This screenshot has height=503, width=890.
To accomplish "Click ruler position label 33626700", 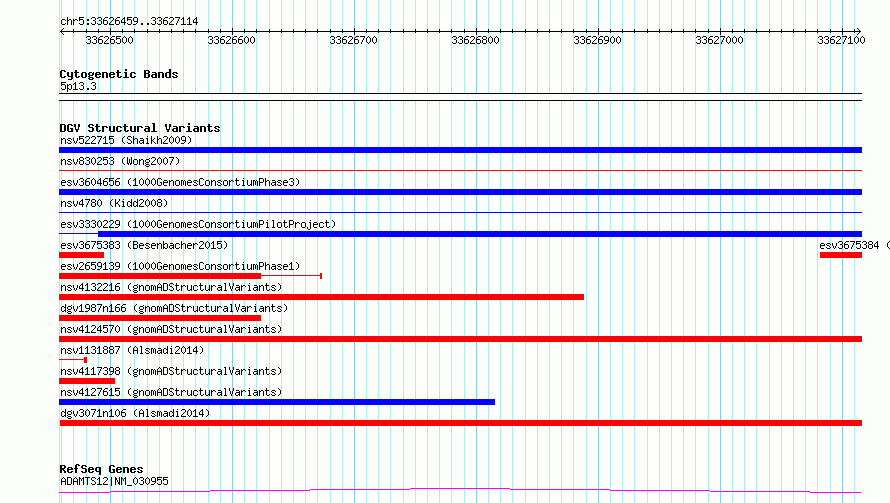I will coord(354,40).
